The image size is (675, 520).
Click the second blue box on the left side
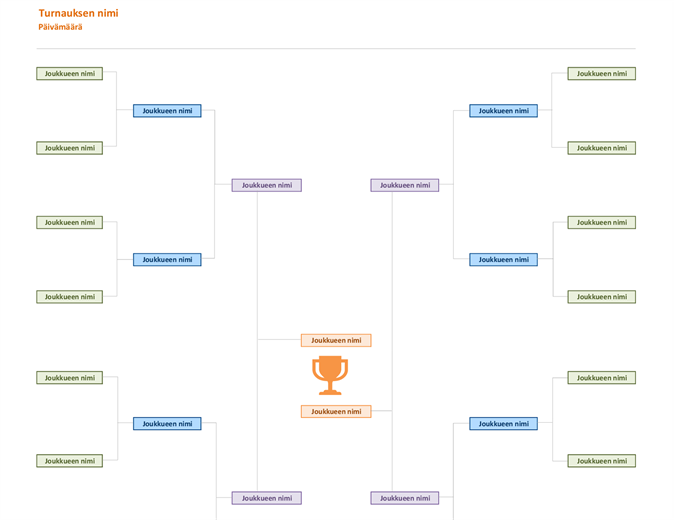(x=167, y=260)
